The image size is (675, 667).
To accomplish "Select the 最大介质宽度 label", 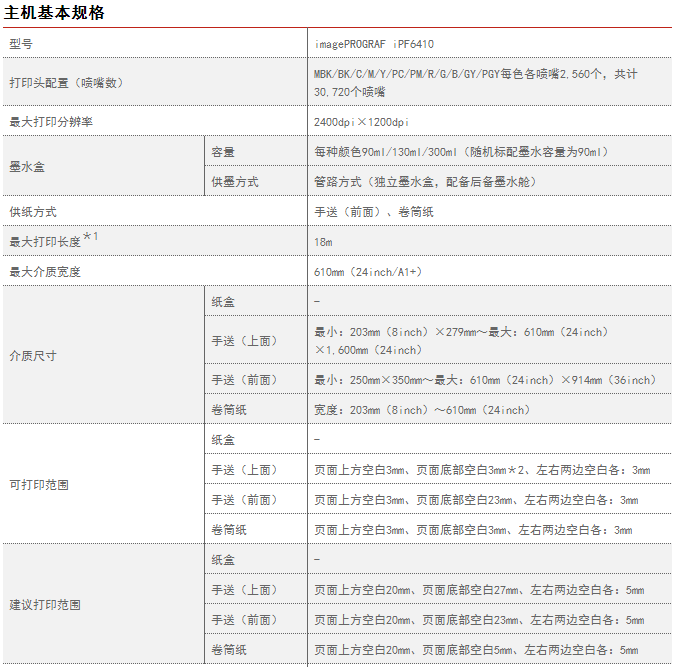I will point(45,272).
